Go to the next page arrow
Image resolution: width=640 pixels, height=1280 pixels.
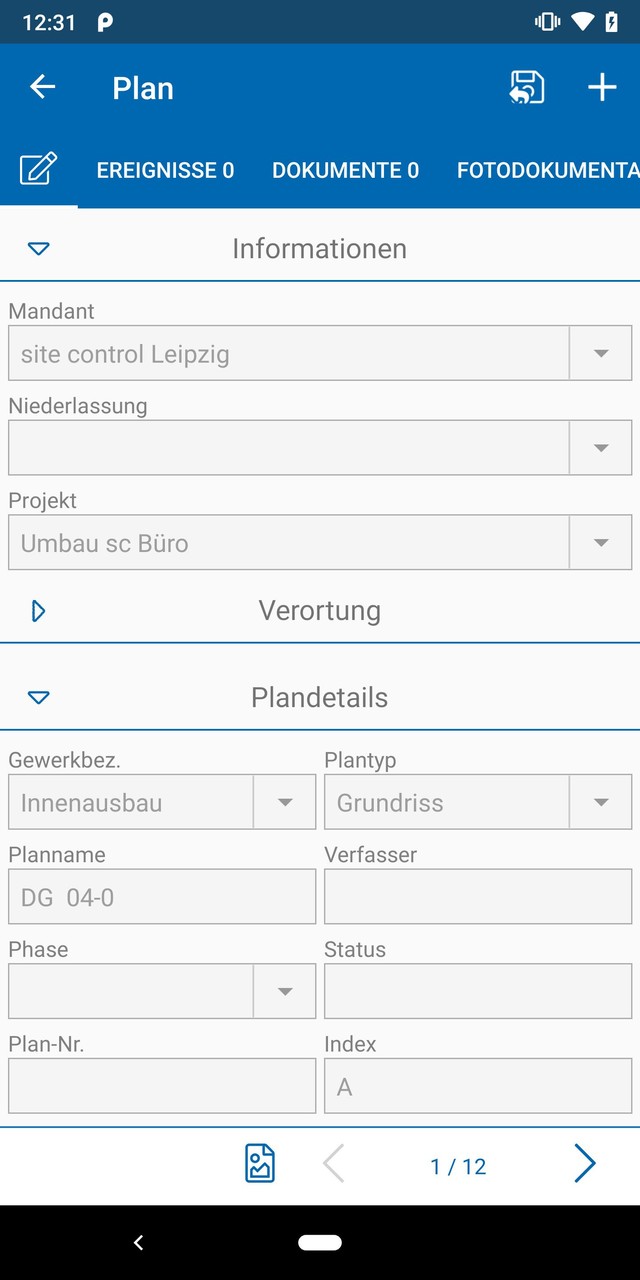click(x=585, y=1163)
